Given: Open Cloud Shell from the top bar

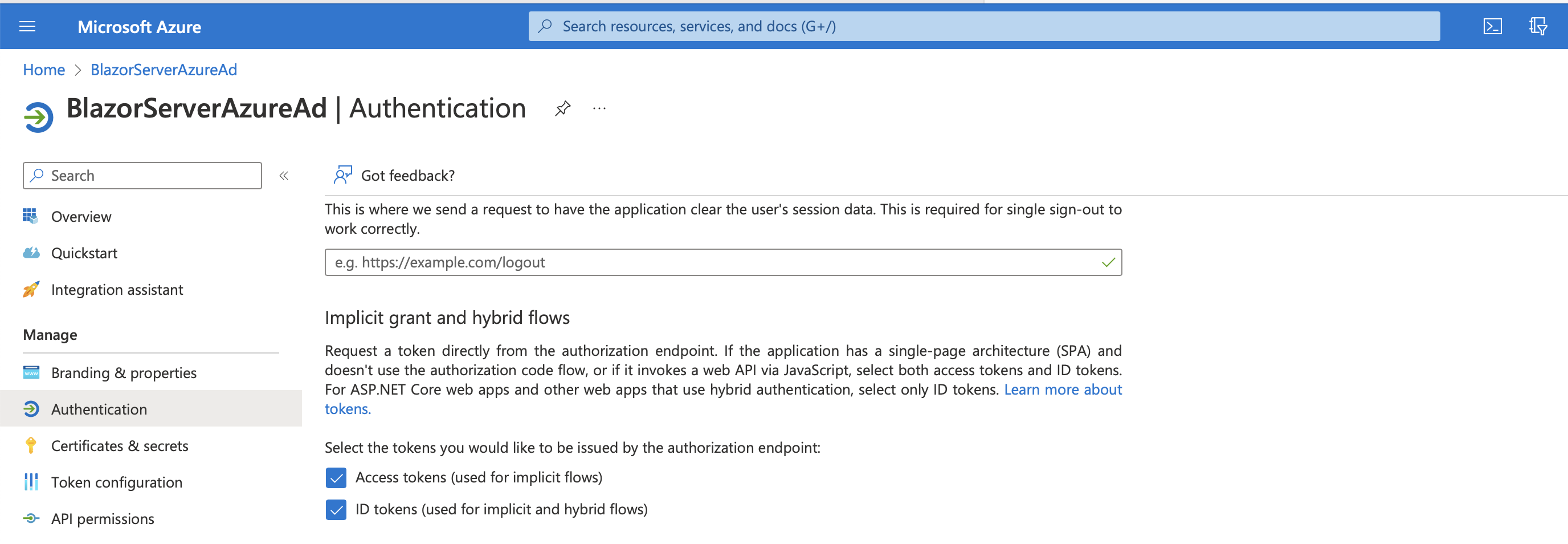Looking at the screenshot, I should click(x=1493, y=26).
